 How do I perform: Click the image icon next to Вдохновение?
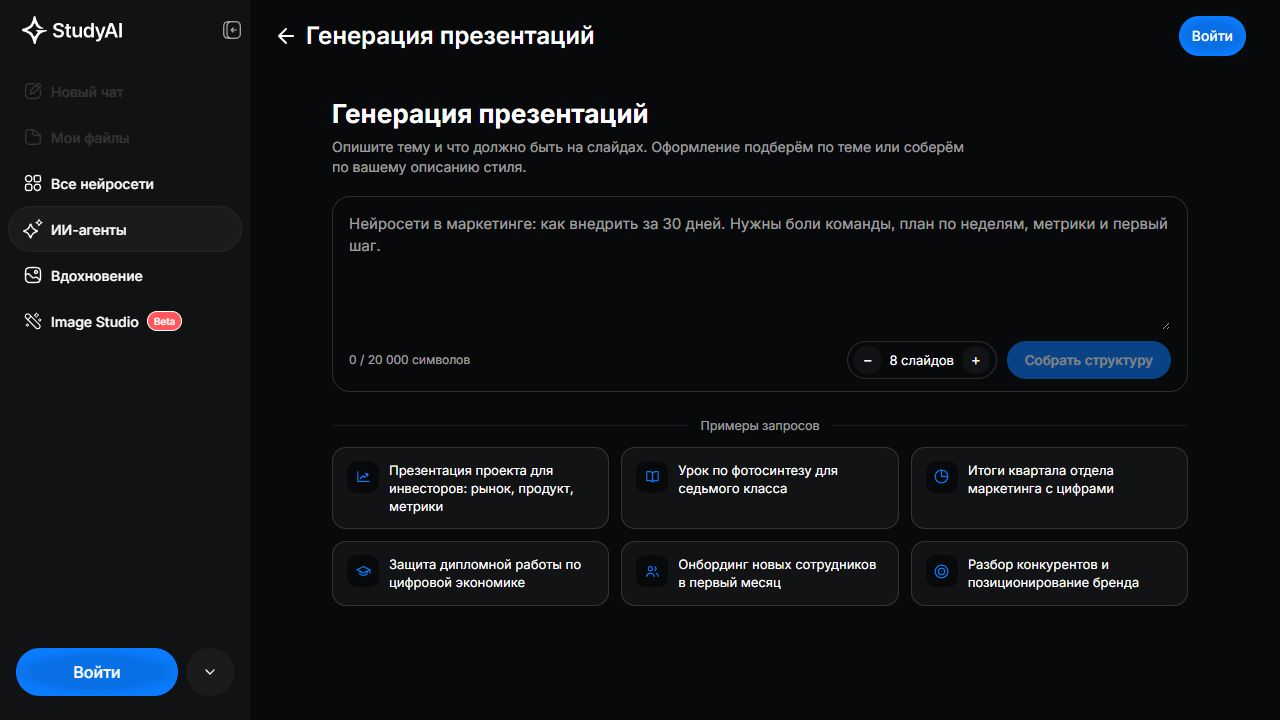33,276
